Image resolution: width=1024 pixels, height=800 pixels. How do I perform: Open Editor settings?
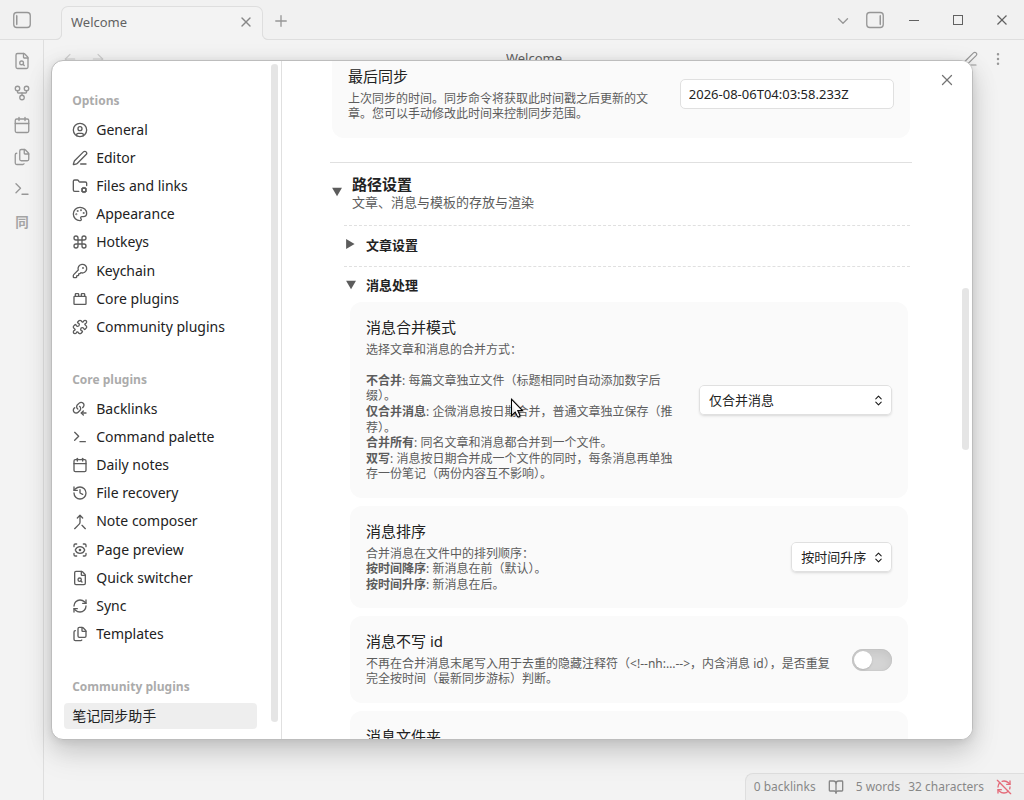tap(161, 158)
